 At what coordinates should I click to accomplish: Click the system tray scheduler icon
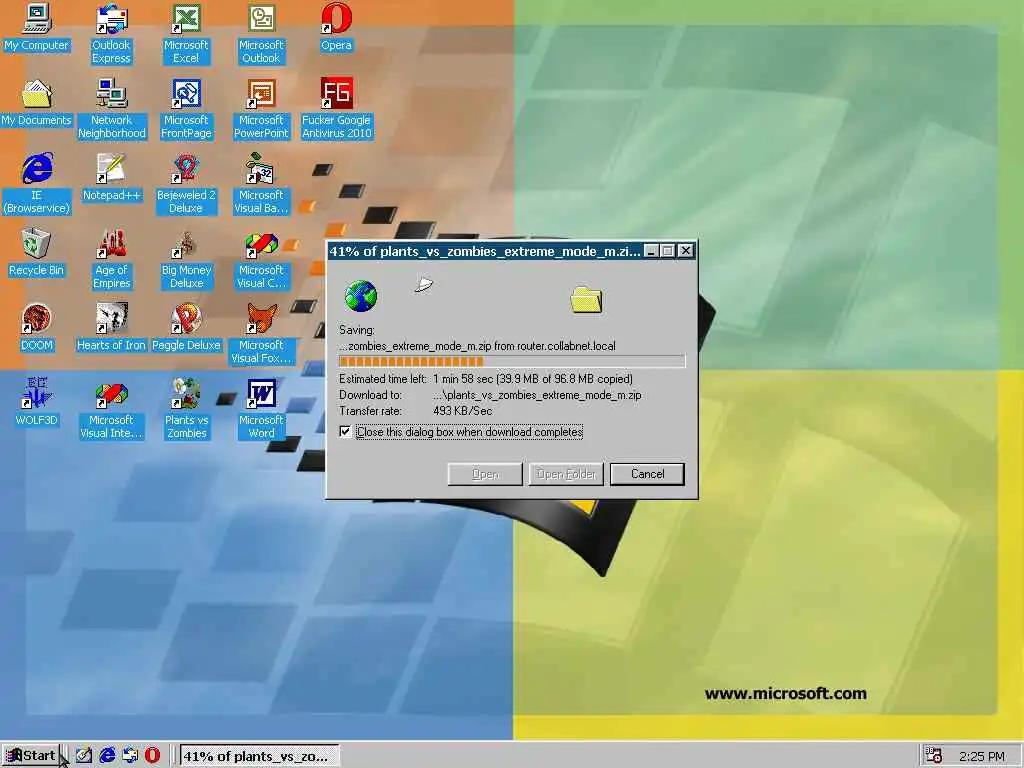pyautogui.click(x=934, y=756)
